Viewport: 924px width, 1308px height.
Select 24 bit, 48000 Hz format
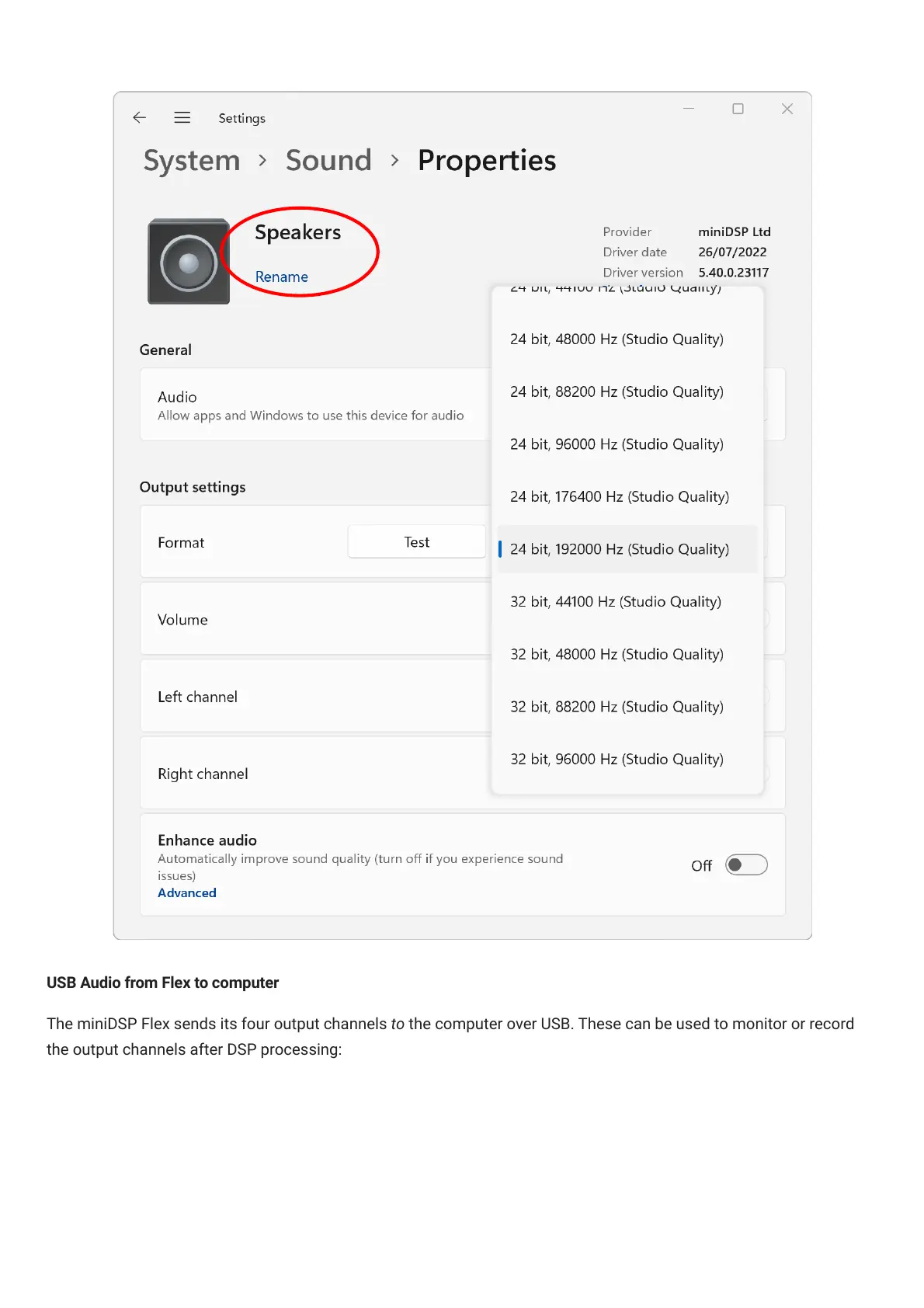click(617, 339)
